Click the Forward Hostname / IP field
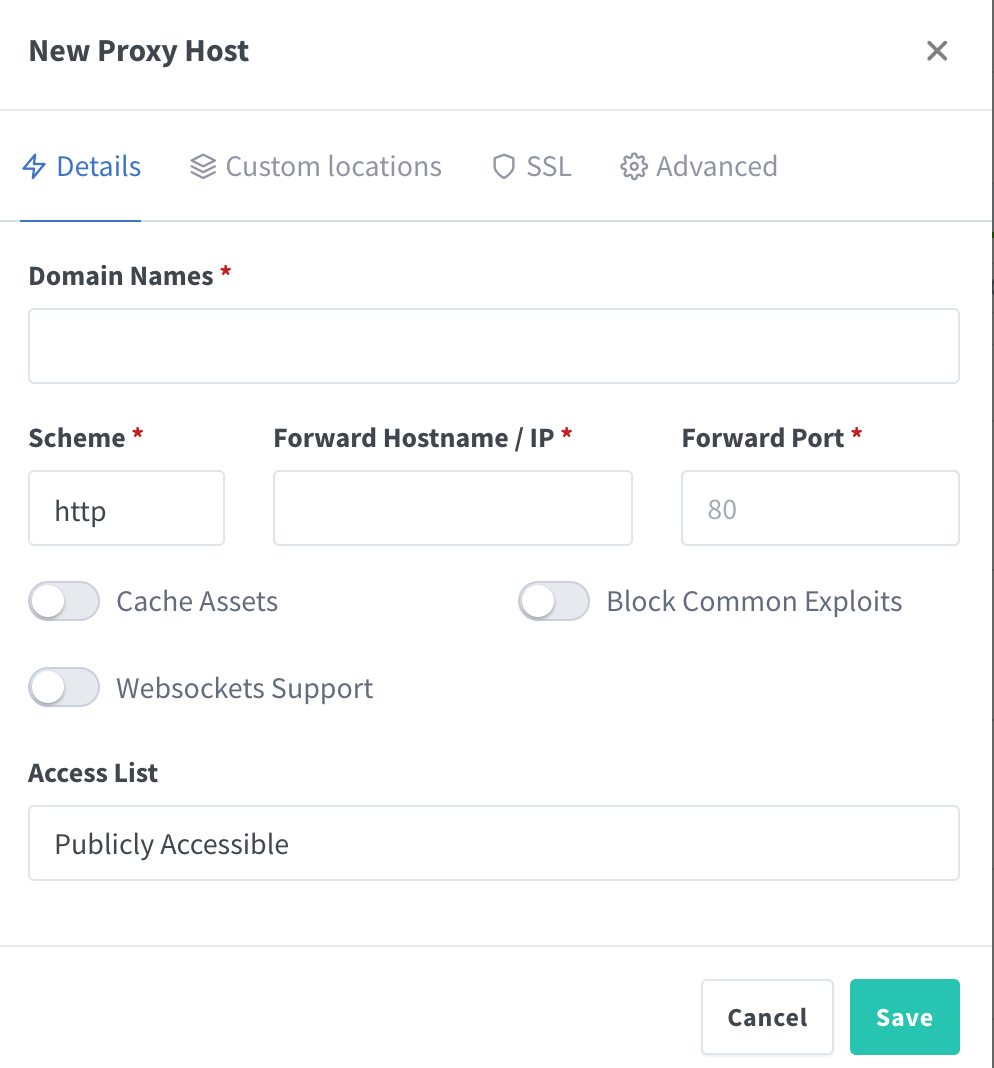 pyautogui.click(x=452, y=509)
